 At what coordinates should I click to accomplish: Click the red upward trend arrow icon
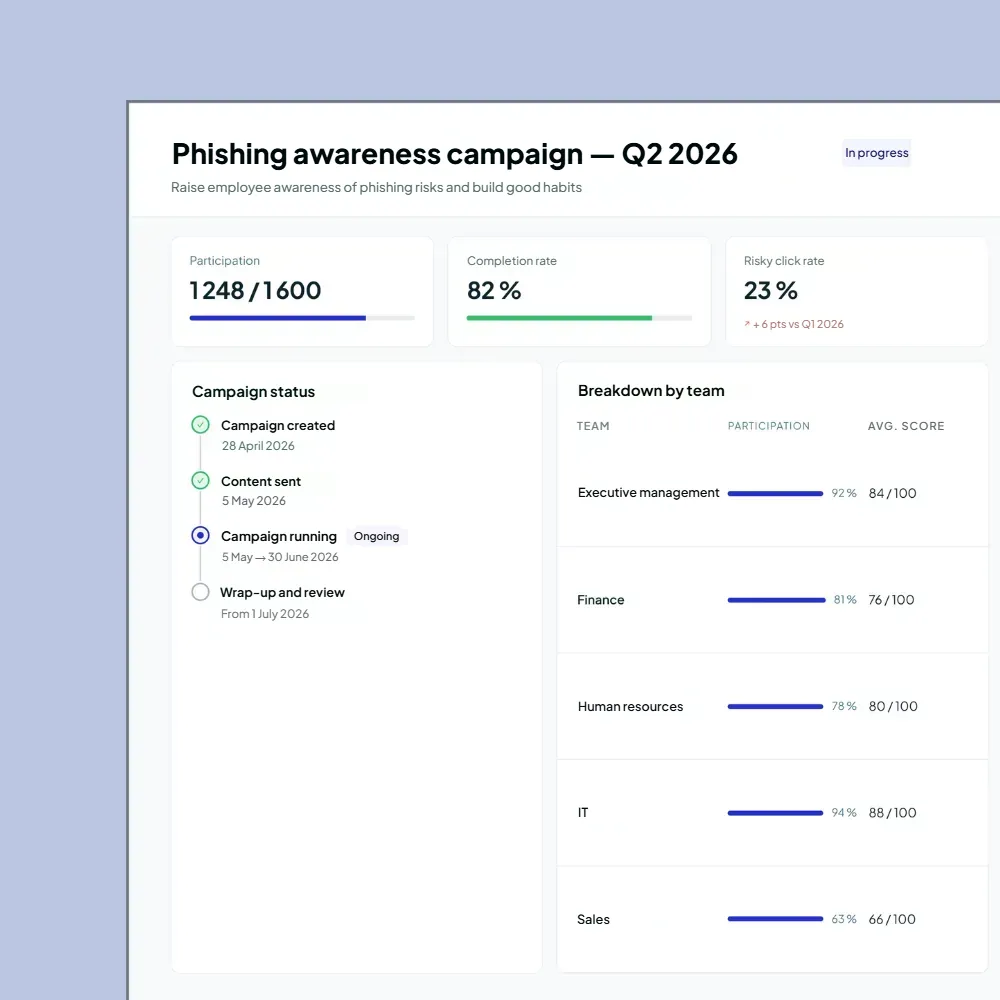(x=747, y=324)
